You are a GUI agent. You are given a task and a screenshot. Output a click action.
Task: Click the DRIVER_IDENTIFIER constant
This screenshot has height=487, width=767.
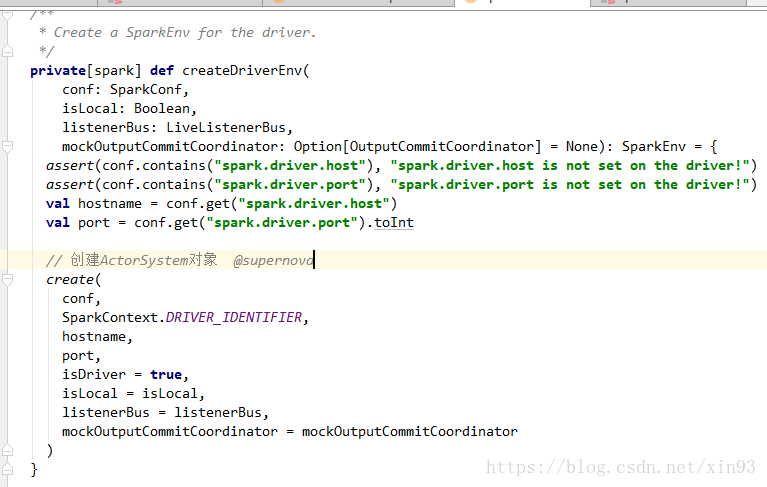(234, 318)
